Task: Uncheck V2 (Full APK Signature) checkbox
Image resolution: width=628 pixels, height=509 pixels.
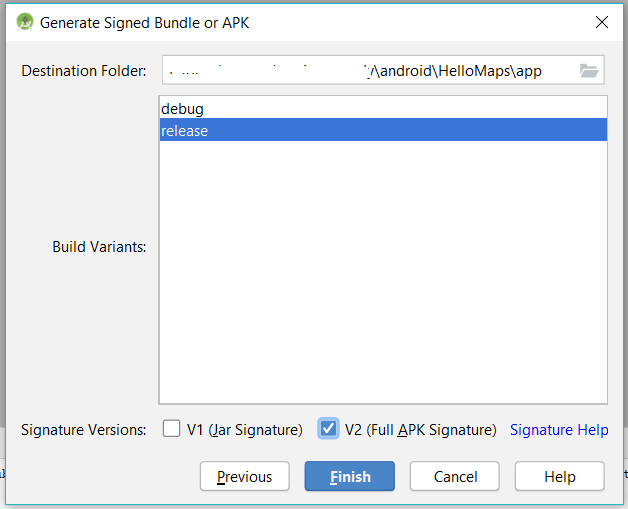Action: [x=328, y=429]
